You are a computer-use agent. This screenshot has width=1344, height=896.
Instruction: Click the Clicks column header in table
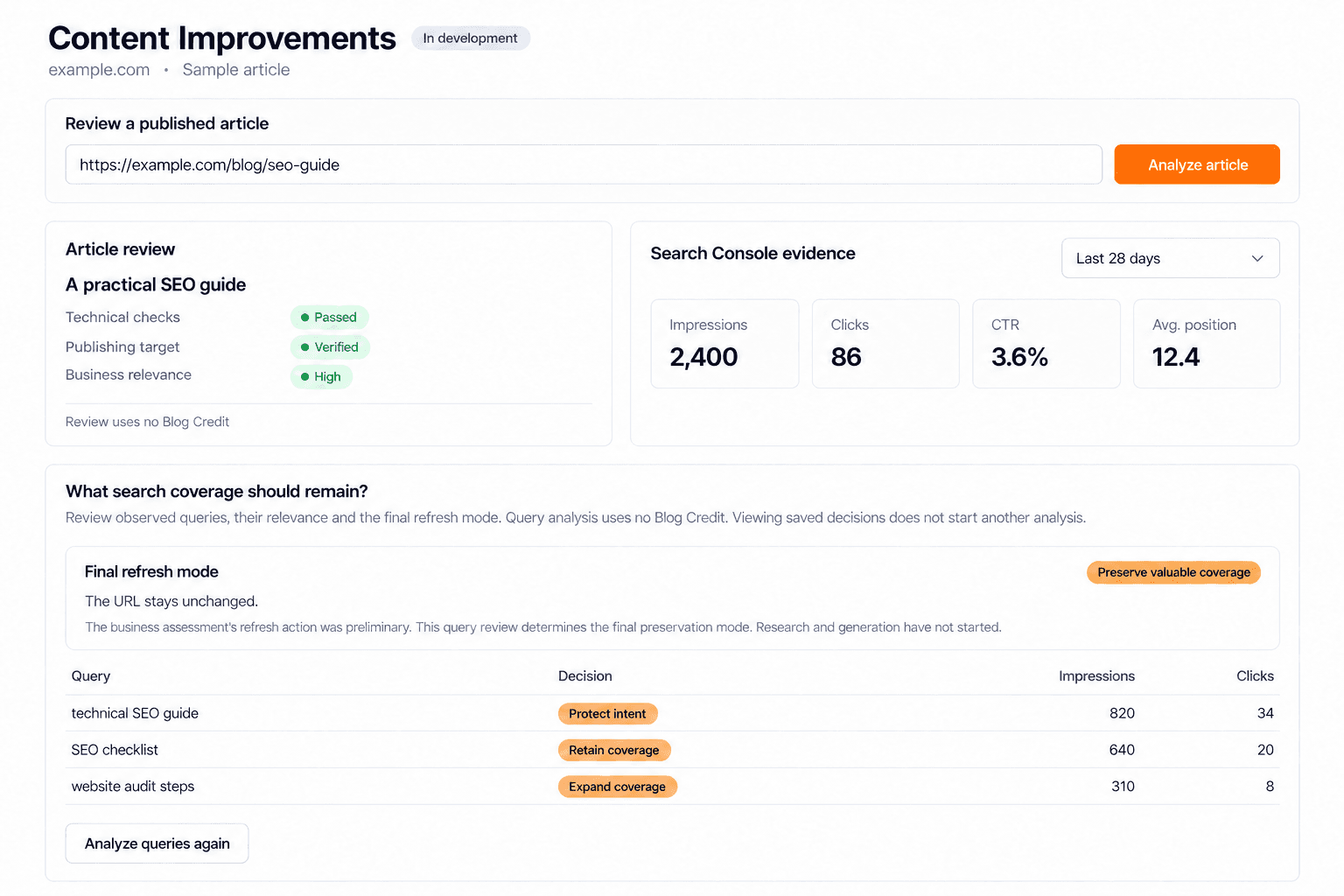tap(1255, 675)
